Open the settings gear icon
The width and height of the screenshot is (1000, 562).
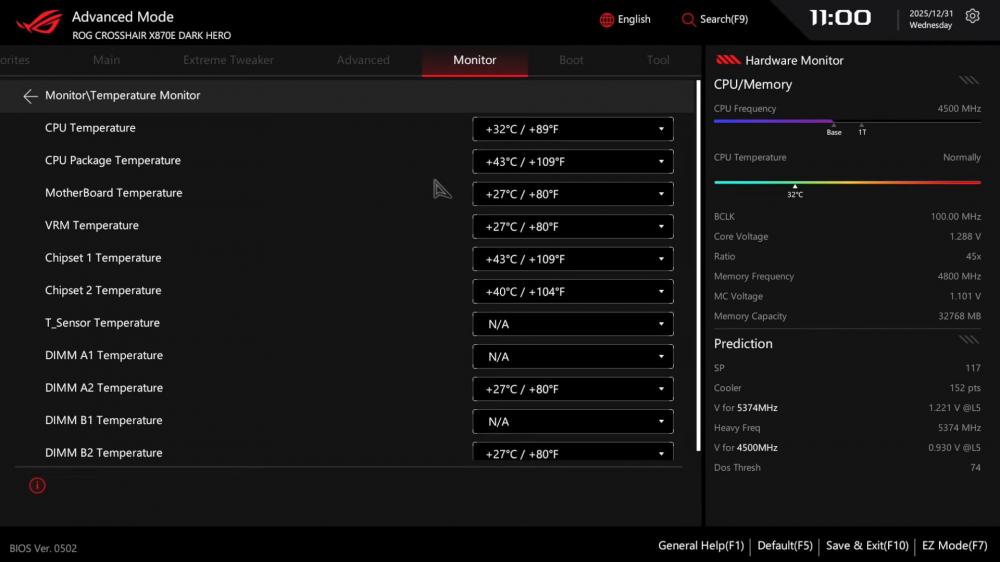tap(972, 17)
